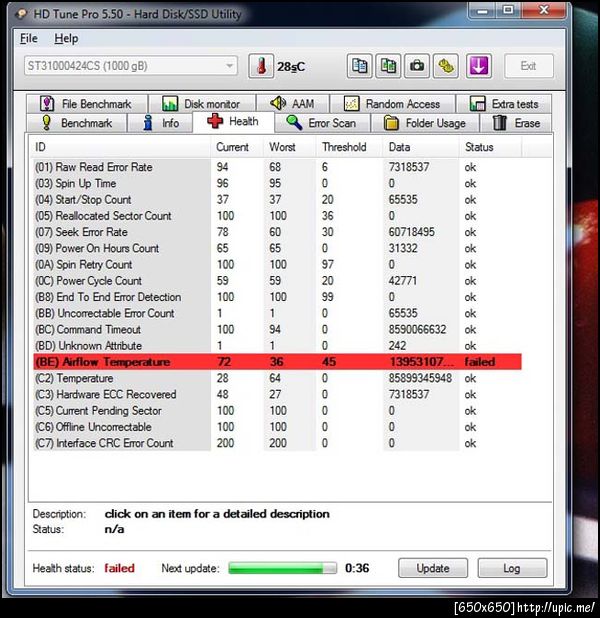
Task: Click the data value 60718495
Action: tap(412, 232)
